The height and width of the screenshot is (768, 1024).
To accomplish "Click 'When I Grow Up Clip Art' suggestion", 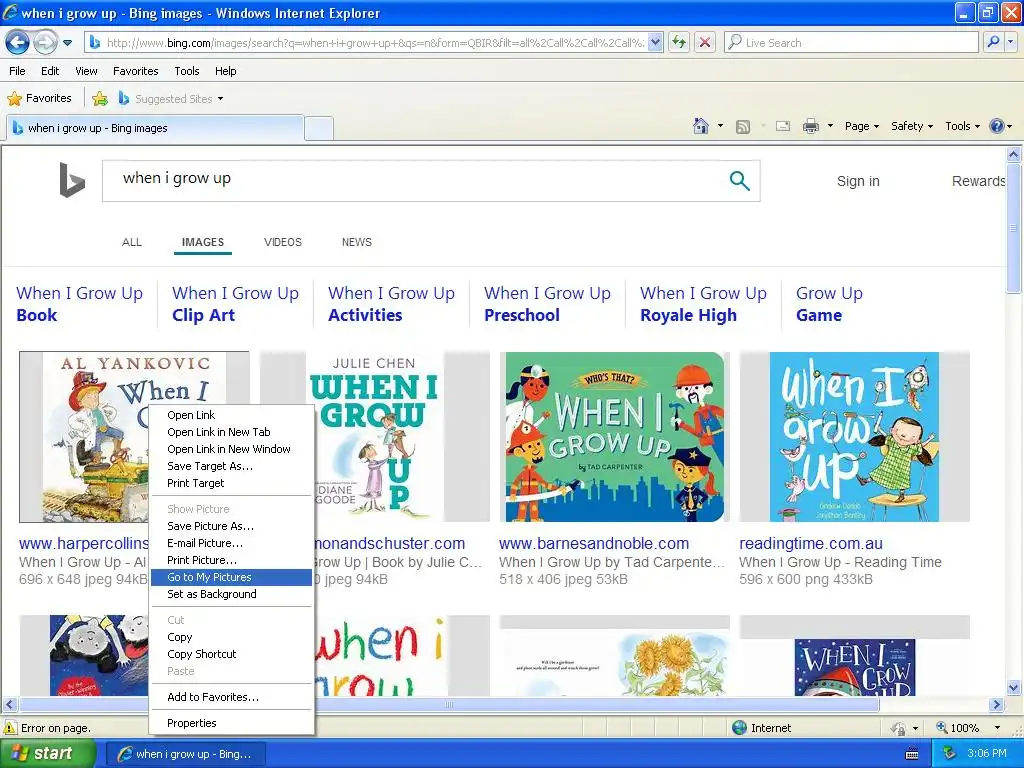I will [235, 304].
